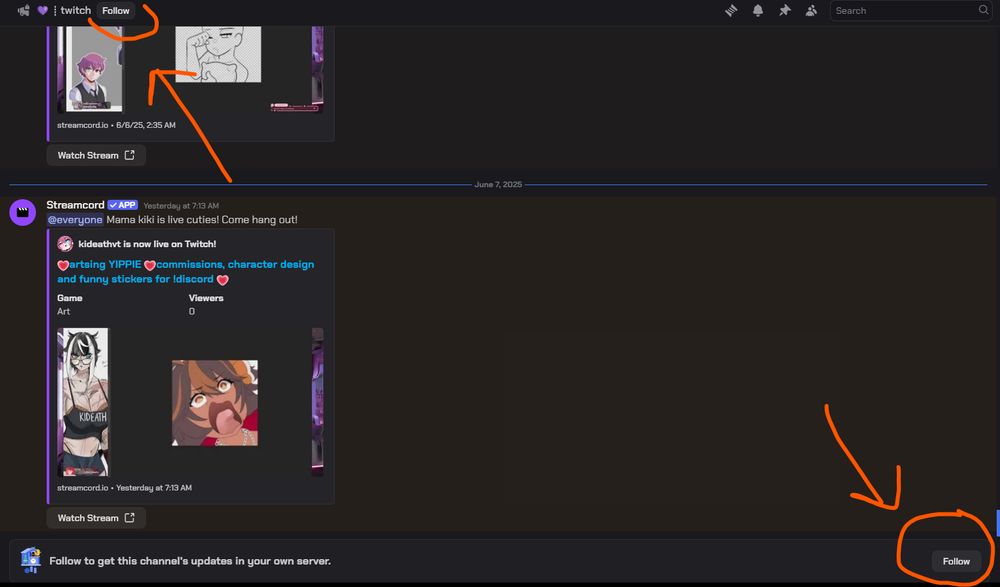
Task: Open the 'artsing YIPPIE' stream title link
Action: [x=186, y=271]
